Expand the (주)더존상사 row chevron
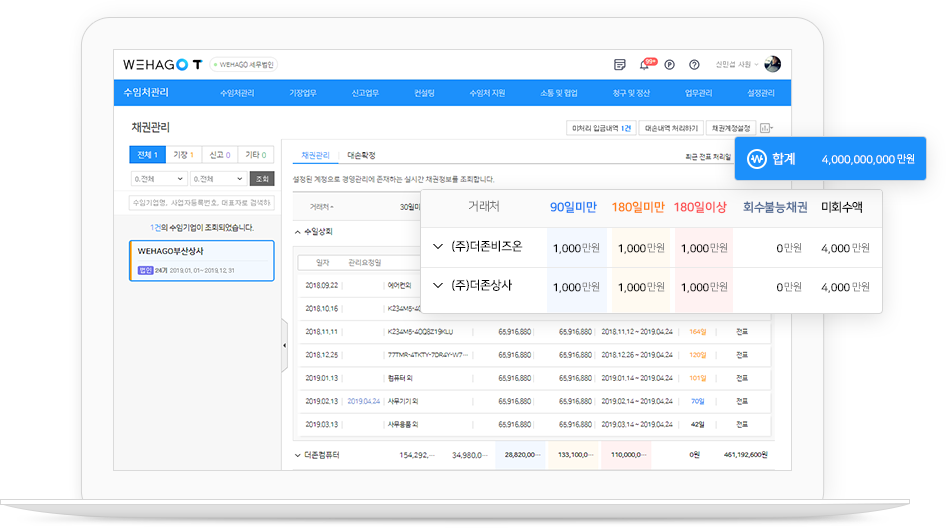The height and width of the screenshot is (528, 946). point(438,285)
